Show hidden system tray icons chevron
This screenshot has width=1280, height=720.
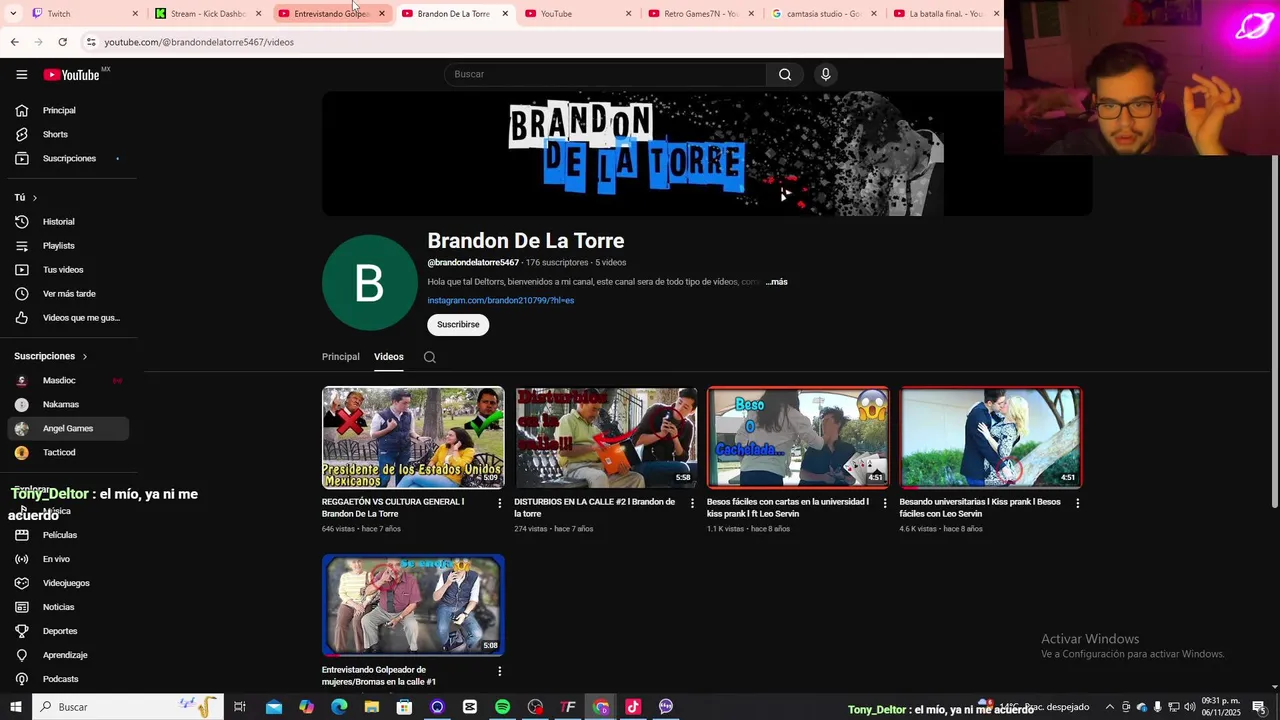1109,707
